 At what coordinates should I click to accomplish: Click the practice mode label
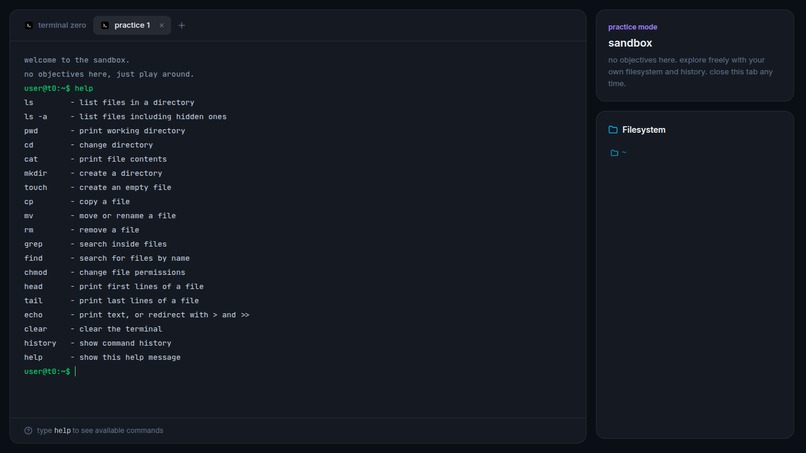coord(632,27)
